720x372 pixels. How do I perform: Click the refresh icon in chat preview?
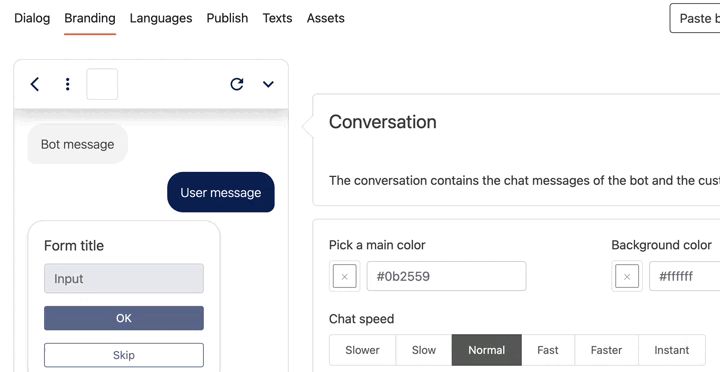237,84
